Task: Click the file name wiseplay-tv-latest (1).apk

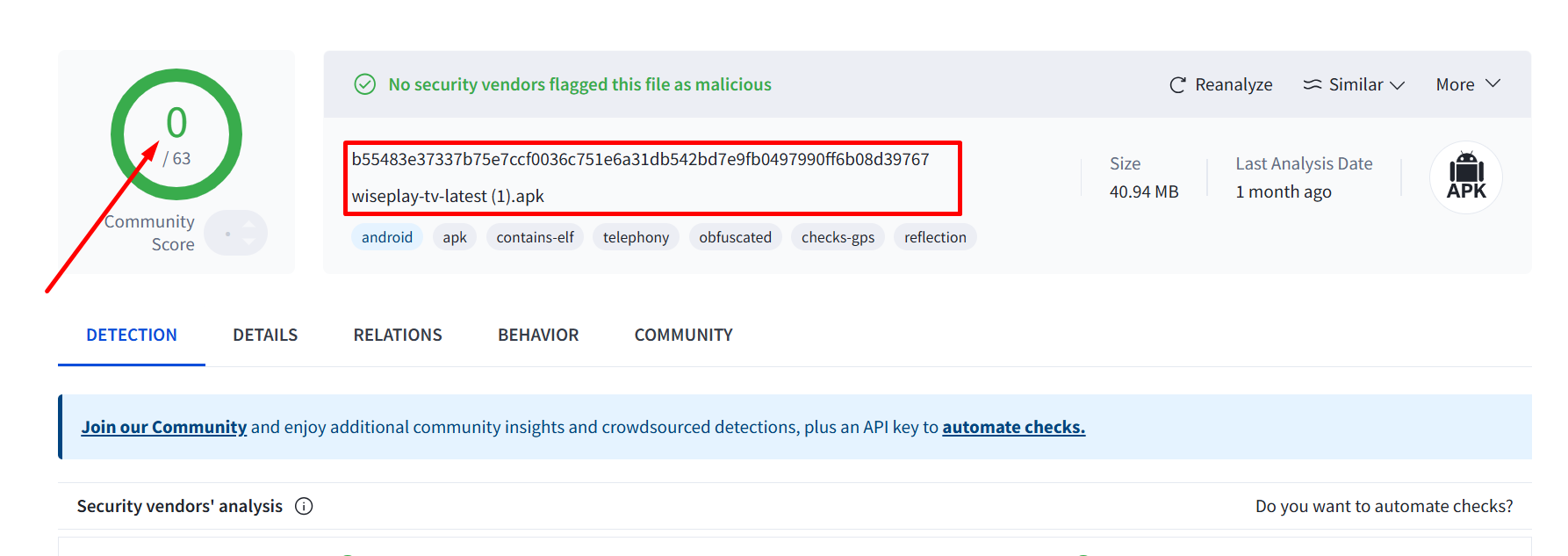Action: [x=448, y=196]
